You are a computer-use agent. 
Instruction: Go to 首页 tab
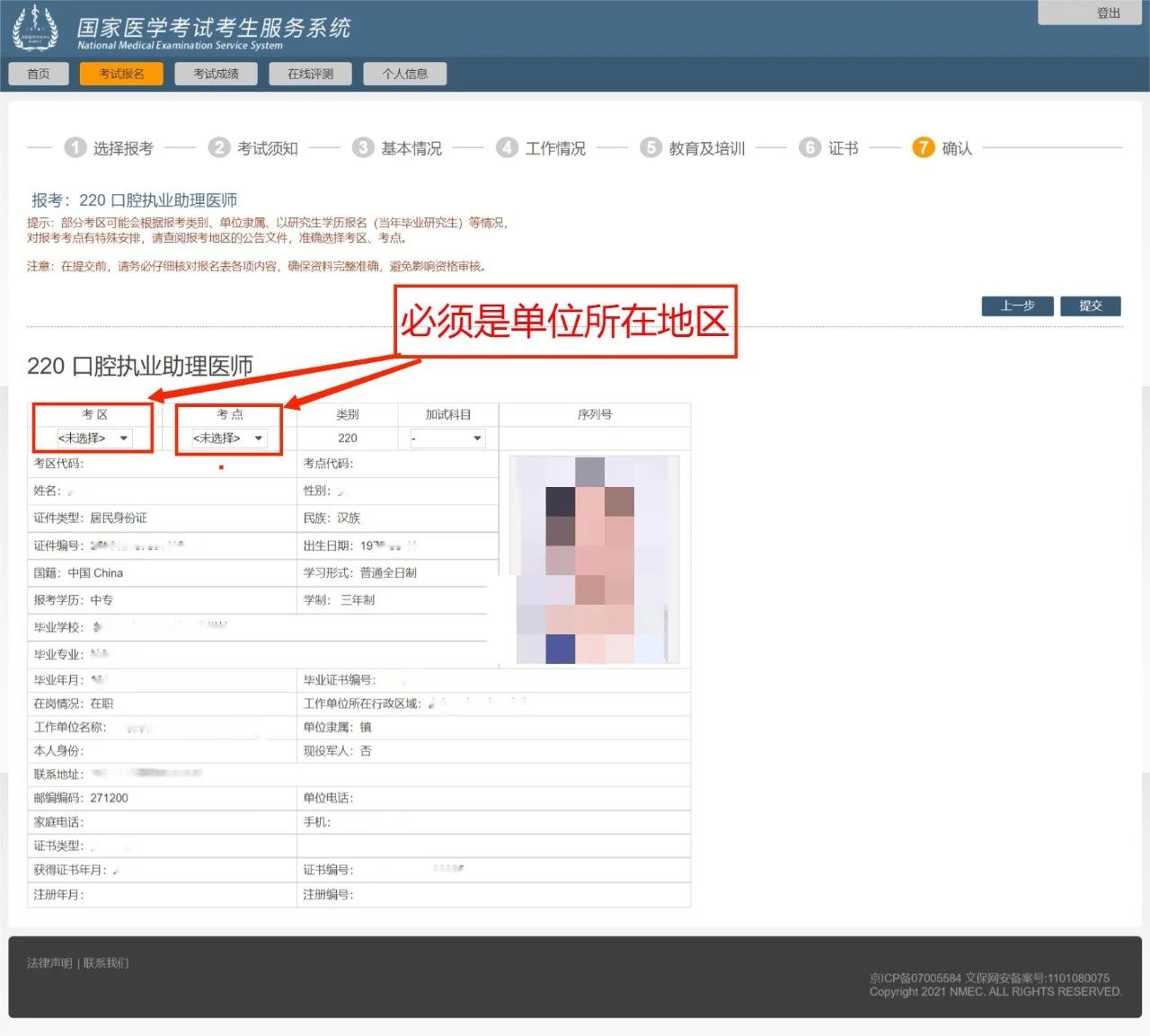[x=39, y=74]
